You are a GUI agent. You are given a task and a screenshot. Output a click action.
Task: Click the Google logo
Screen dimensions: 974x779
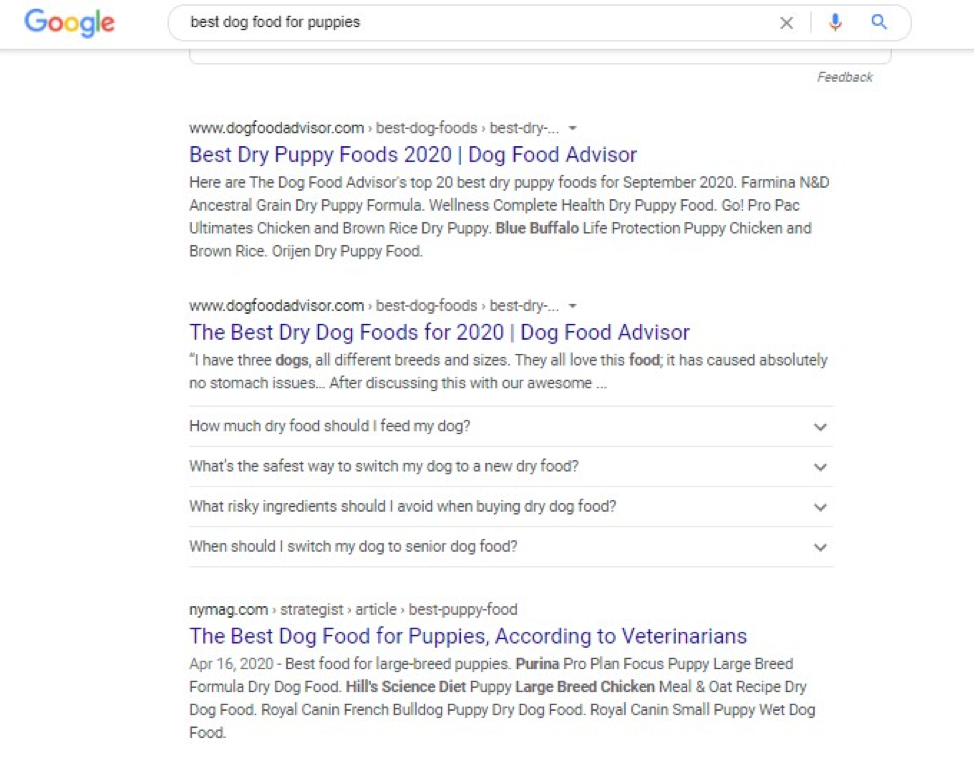tap(69, 22)
